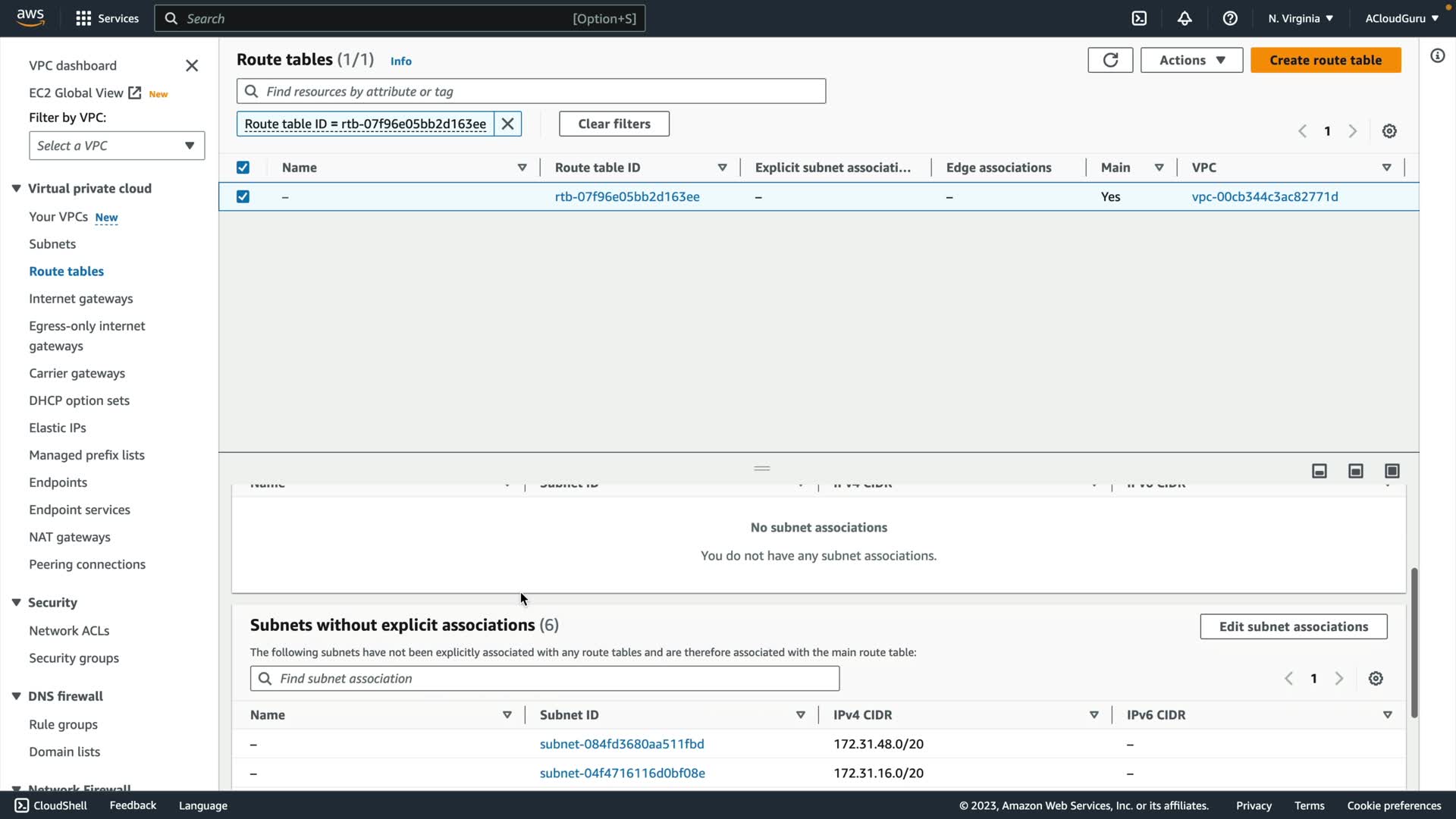Open the help question mark icon
The height and width of the screenshot is (819, 1456).
[x=1230, y=18]
